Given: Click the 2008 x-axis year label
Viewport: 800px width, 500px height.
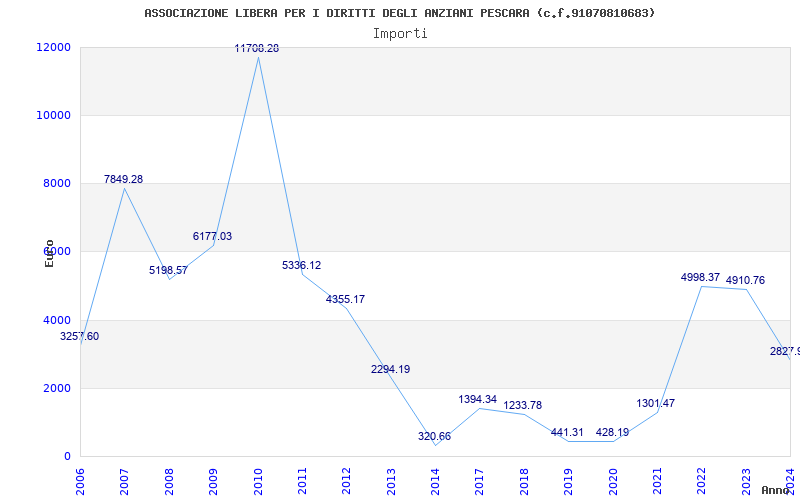Looking at the screenshot, I should (x=169, y=481).
